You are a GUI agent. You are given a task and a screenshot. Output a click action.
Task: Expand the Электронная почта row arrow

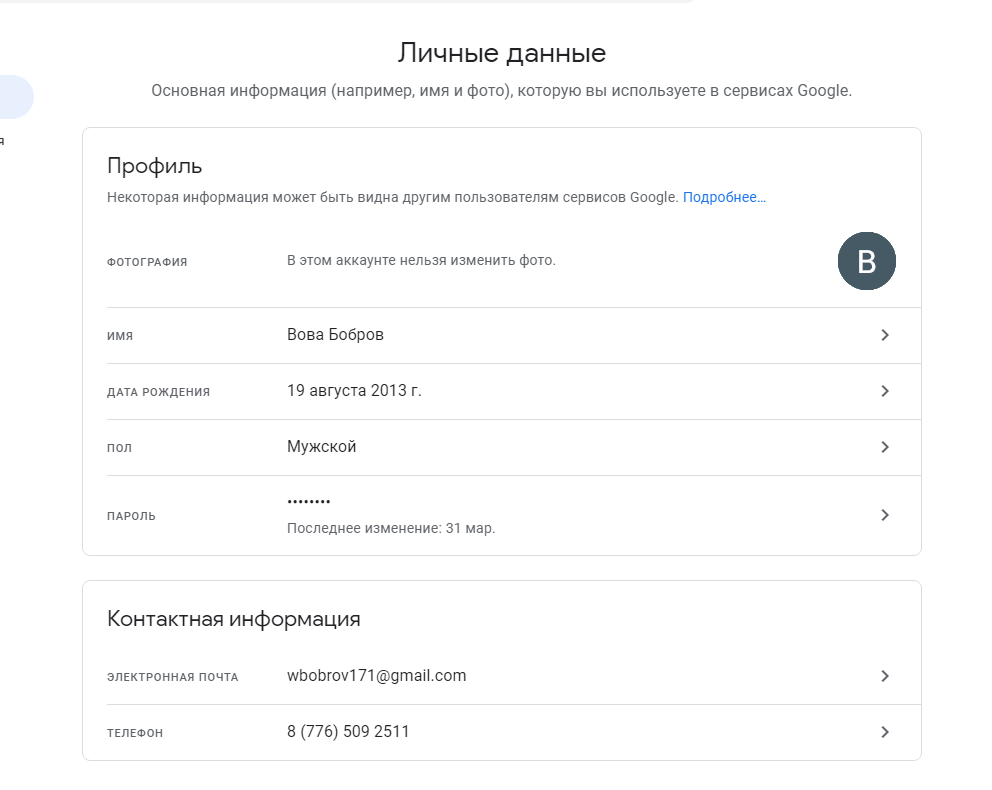[x=885, y=676]
